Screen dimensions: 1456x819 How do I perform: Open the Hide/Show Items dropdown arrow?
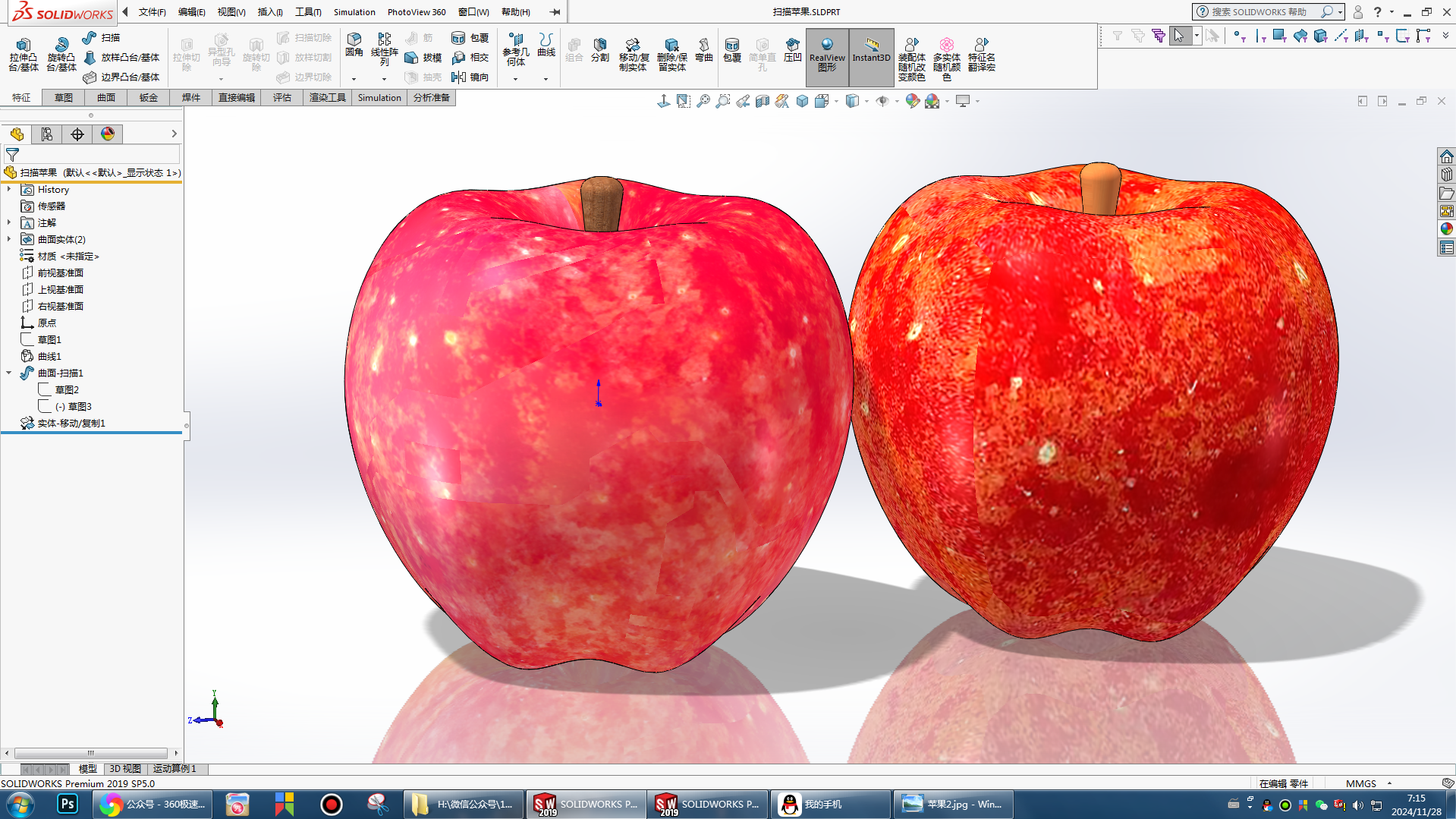(897, 101)
